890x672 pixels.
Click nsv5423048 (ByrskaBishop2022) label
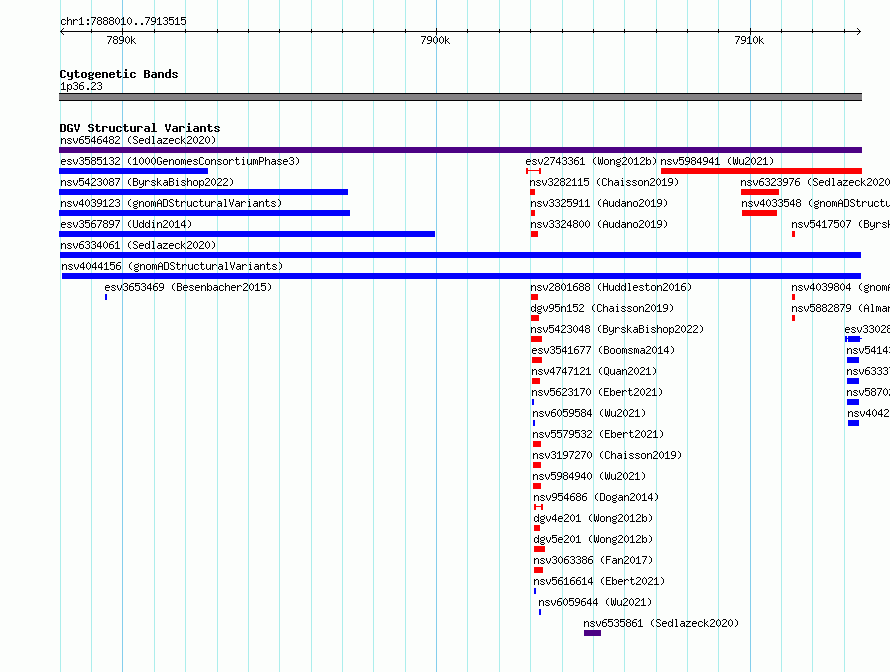pyautogui.click(x=617, y=329)
